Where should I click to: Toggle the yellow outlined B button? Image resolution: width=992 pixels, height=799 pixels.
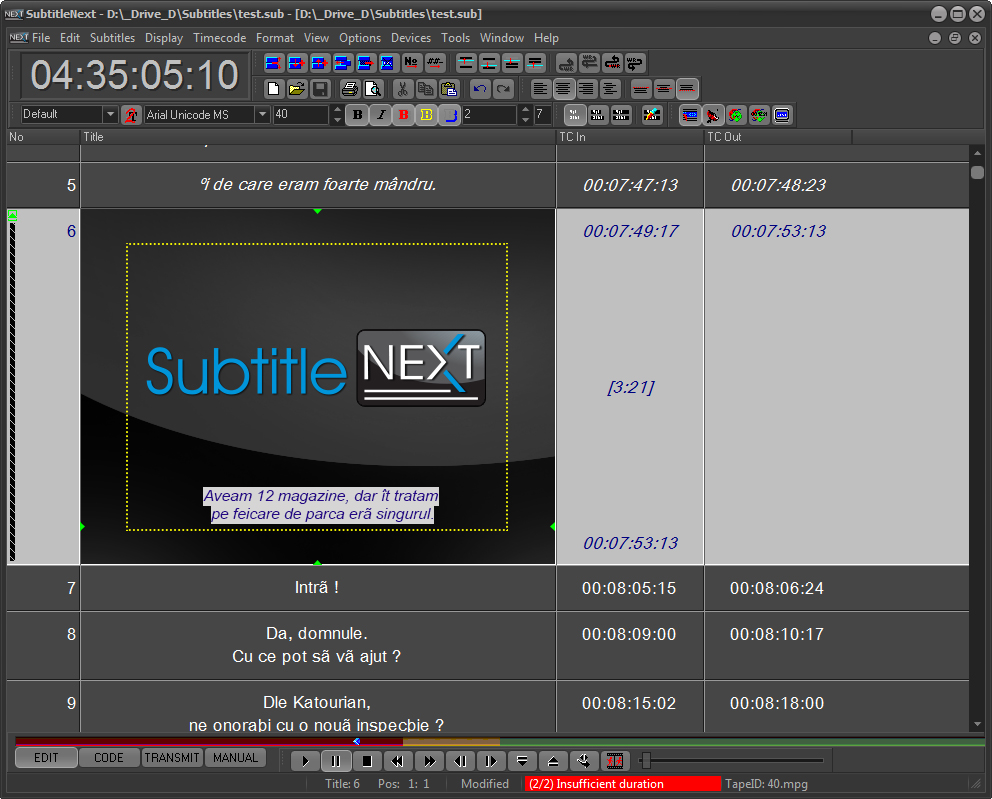coord(426,115)
